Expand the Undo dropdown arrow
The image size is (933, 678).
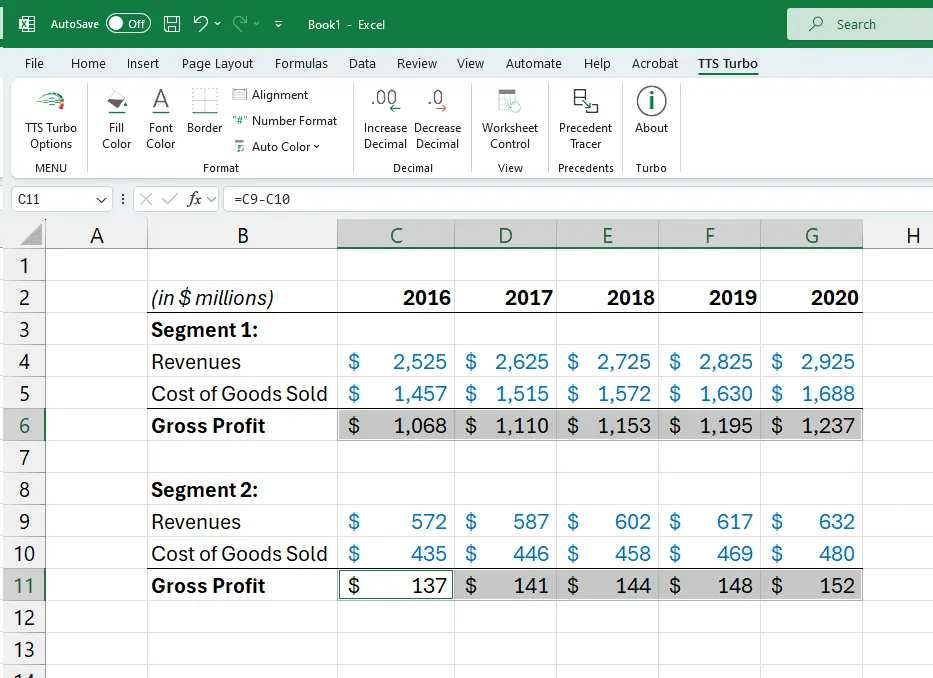(x=219, y=24)
